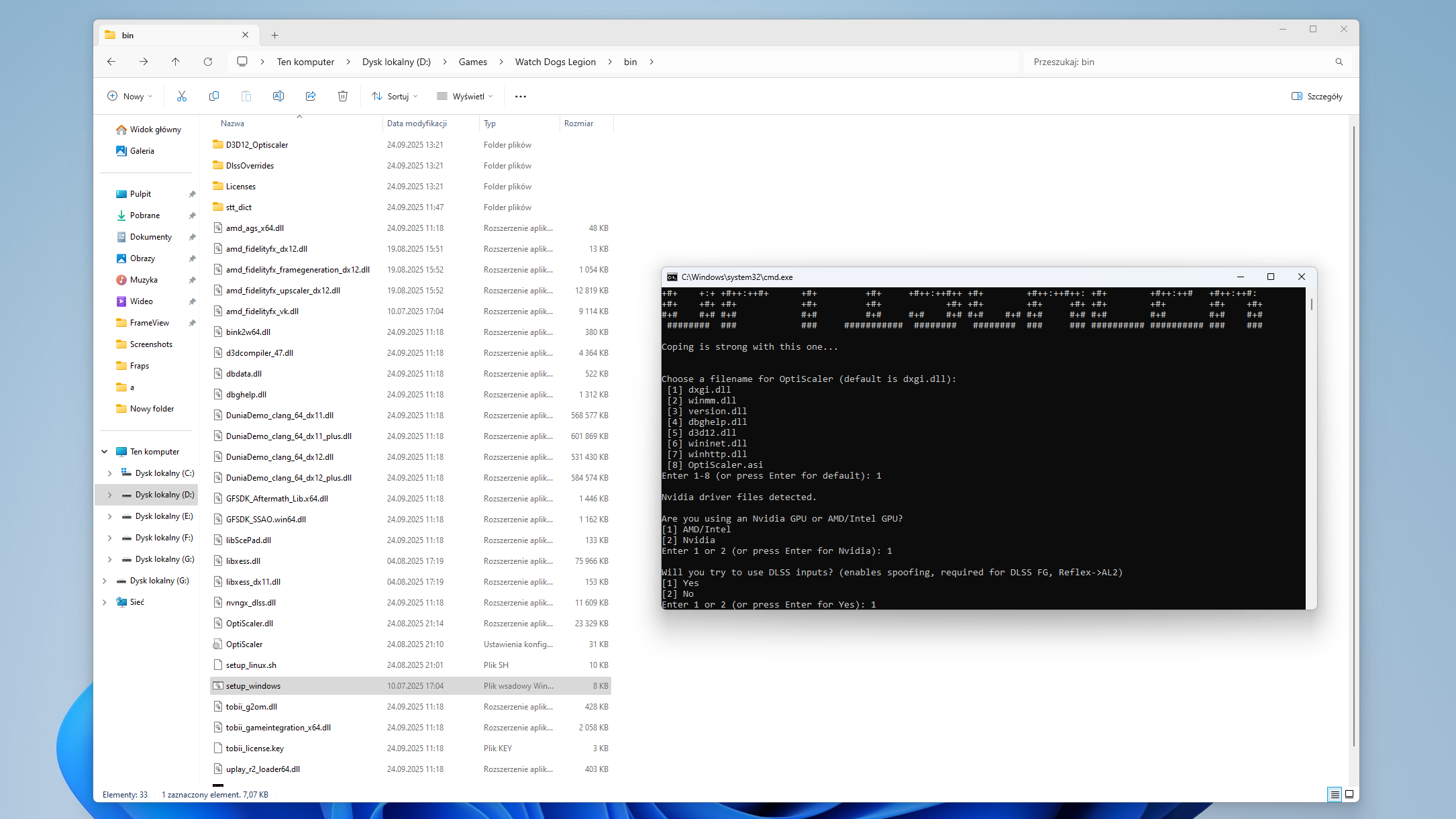Click the Paste icon in toolbar

click(x=246, y=97)
